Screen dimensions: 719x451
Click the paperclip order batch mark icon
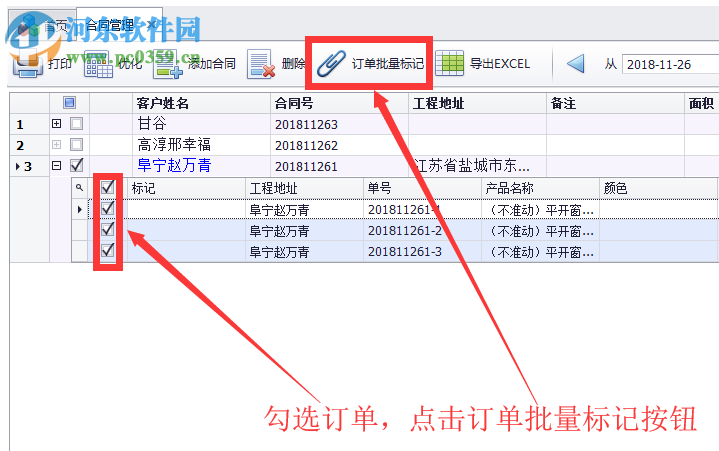[x=331, y=64]
